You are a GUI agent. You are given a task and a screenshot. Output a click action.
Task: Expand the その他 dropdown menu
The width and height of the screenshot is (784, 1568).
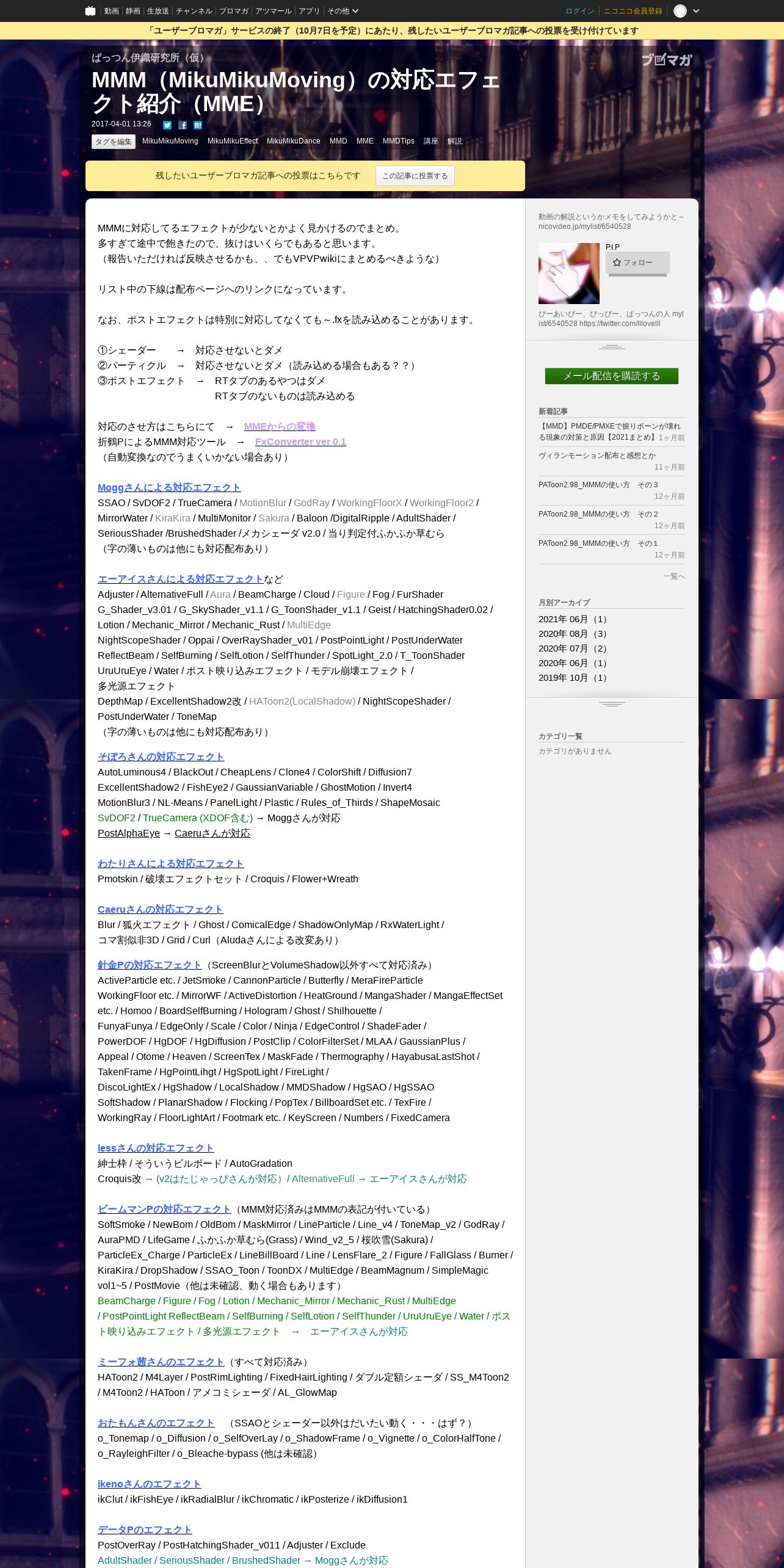[x=343, y=11]
